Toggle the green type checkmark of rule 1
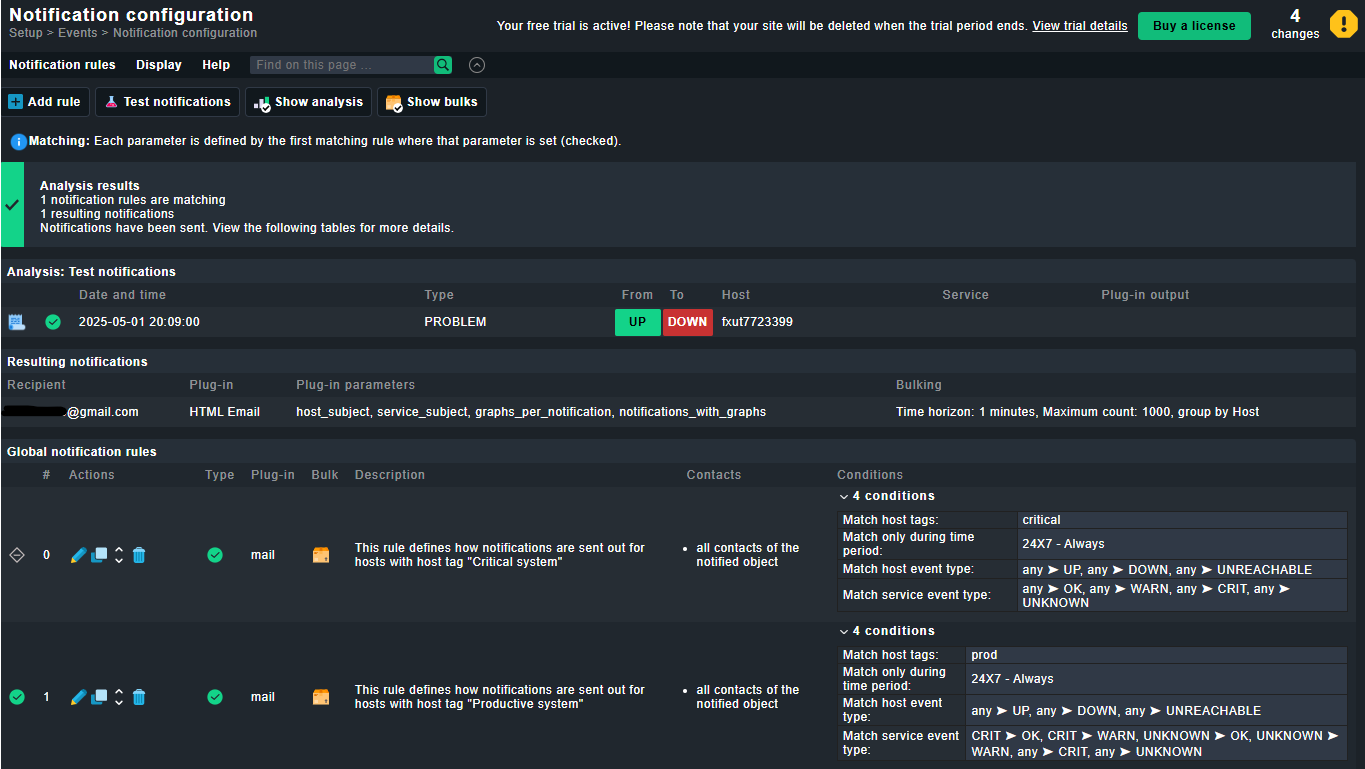1365x769 pixels. pos(215,697)
